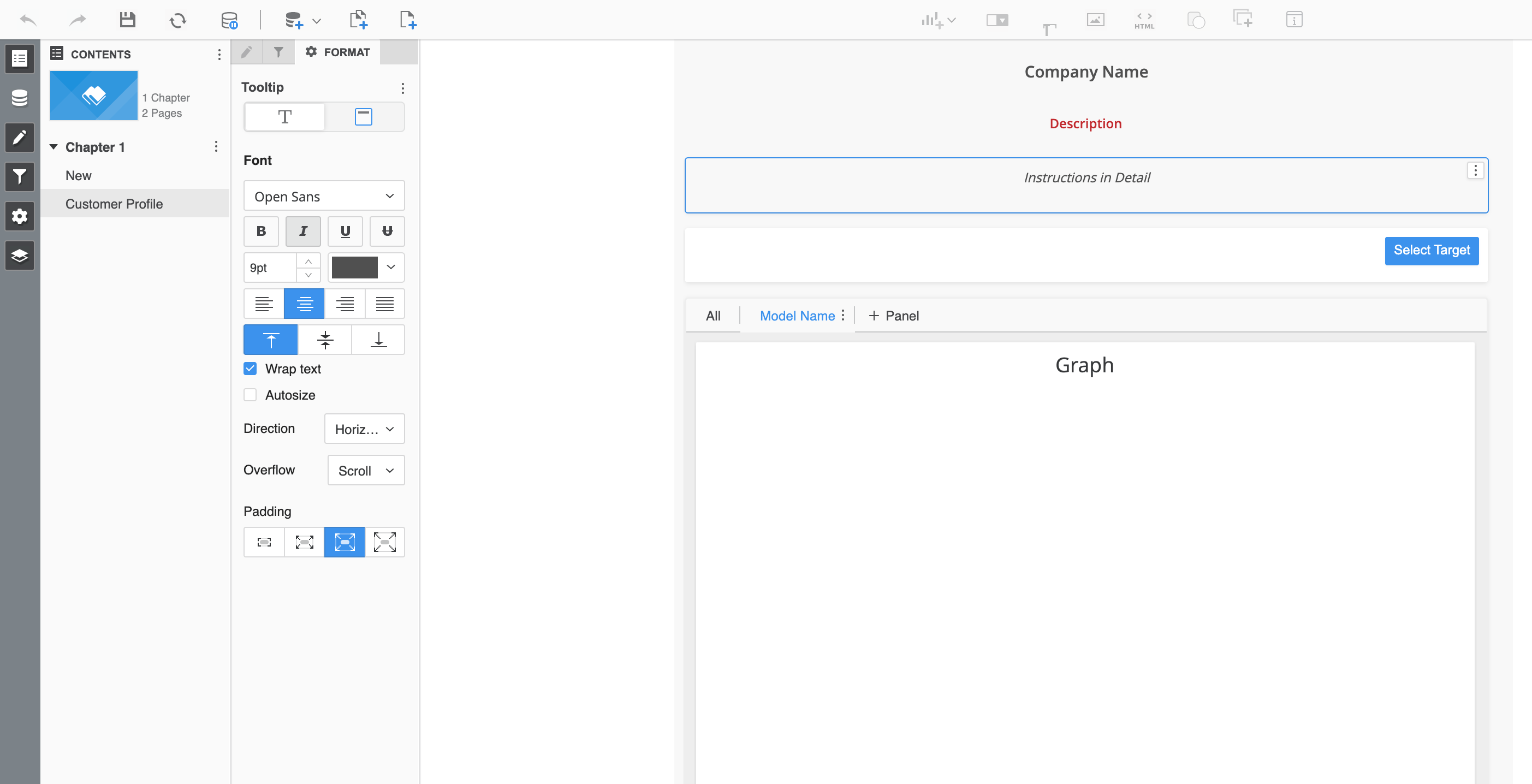Open the Contents panel icon in sidebar
1532x784 pixels.
click(20, 59)
